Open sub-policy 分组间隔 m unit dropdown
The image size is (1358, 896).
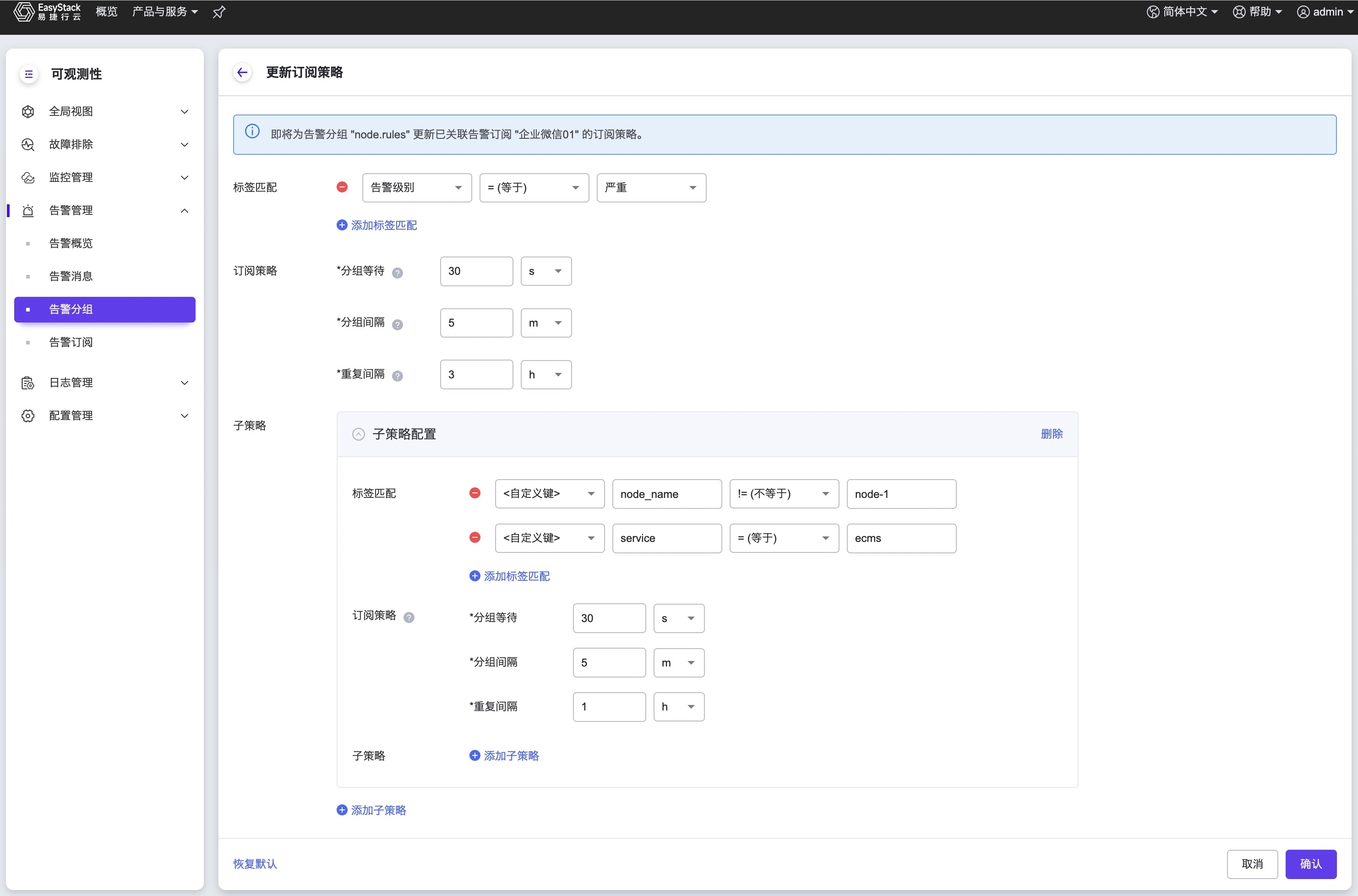point(679,663)
